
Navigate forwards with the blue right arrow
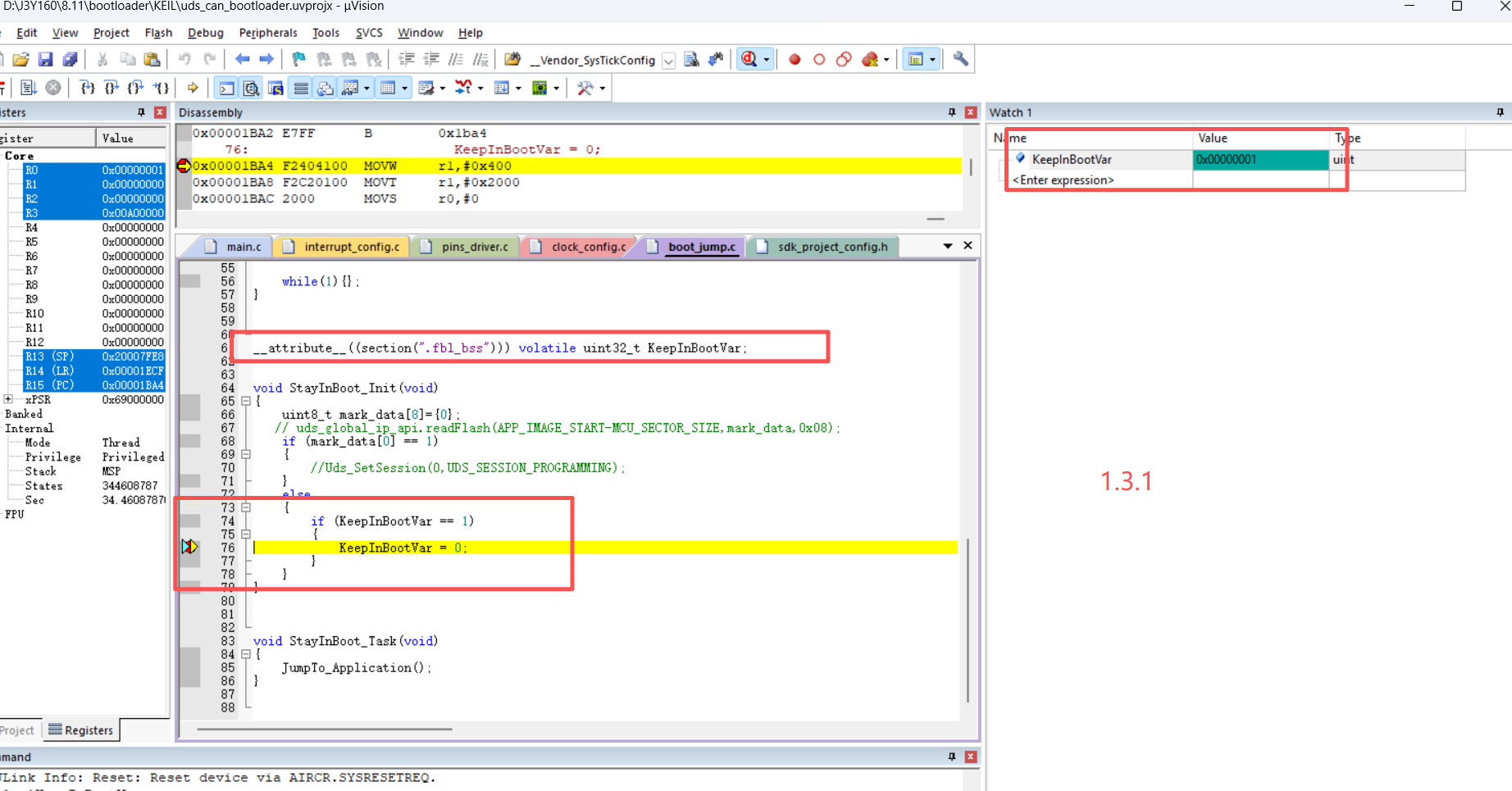coord(266,59)
